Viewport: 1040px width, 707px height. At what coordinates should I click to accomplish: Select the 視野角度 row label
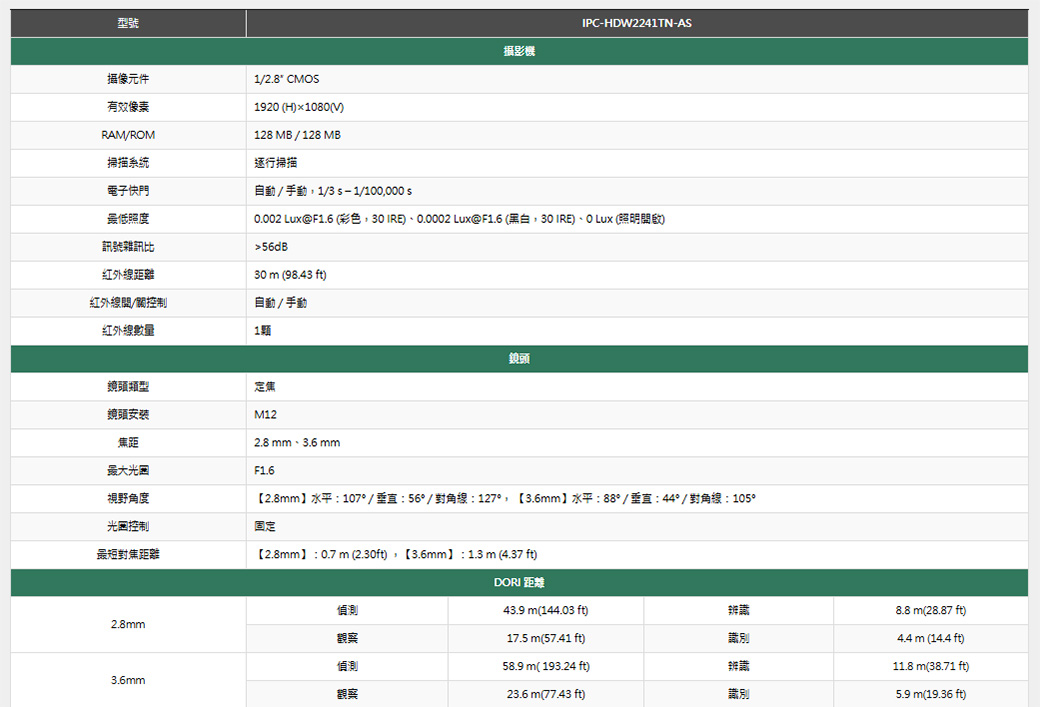[128, 499]
